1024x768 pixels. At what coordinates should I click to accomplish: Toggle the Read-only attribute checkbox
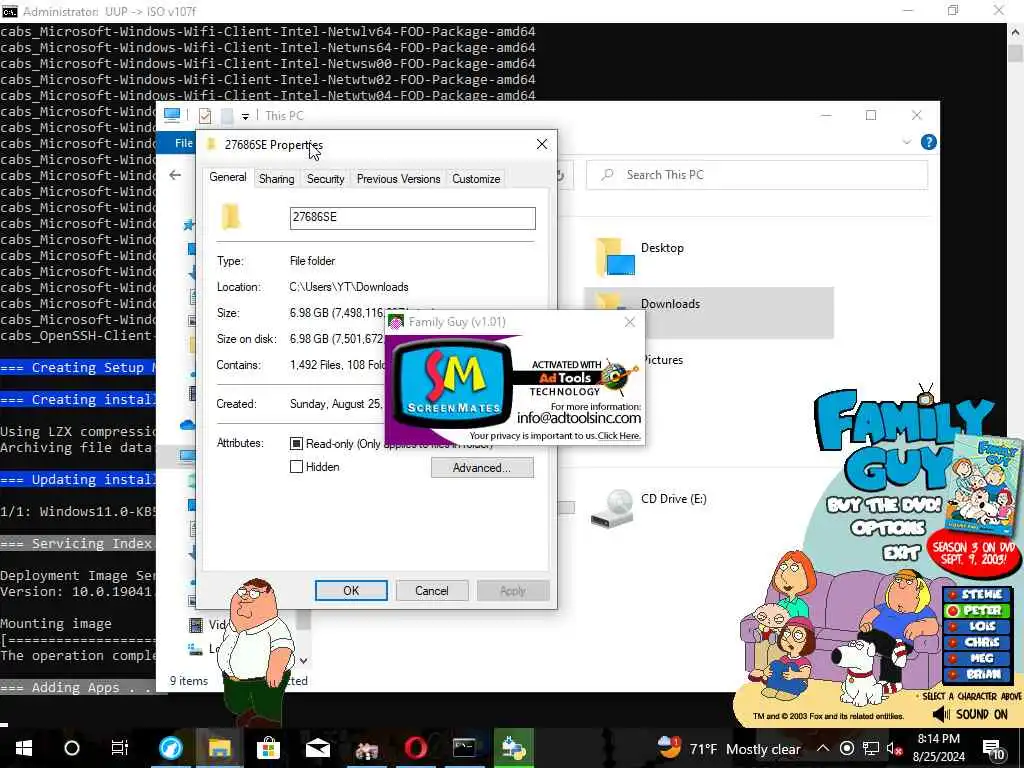[x=296, y=443]
